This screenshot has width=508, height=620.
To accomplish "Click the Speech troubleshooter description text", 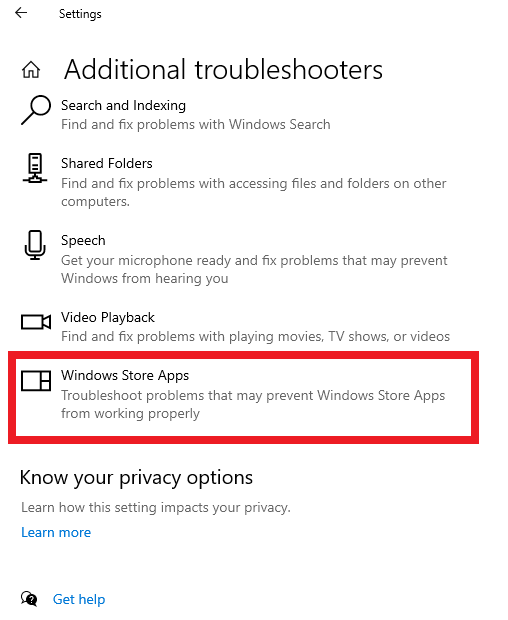I will 254,269.
